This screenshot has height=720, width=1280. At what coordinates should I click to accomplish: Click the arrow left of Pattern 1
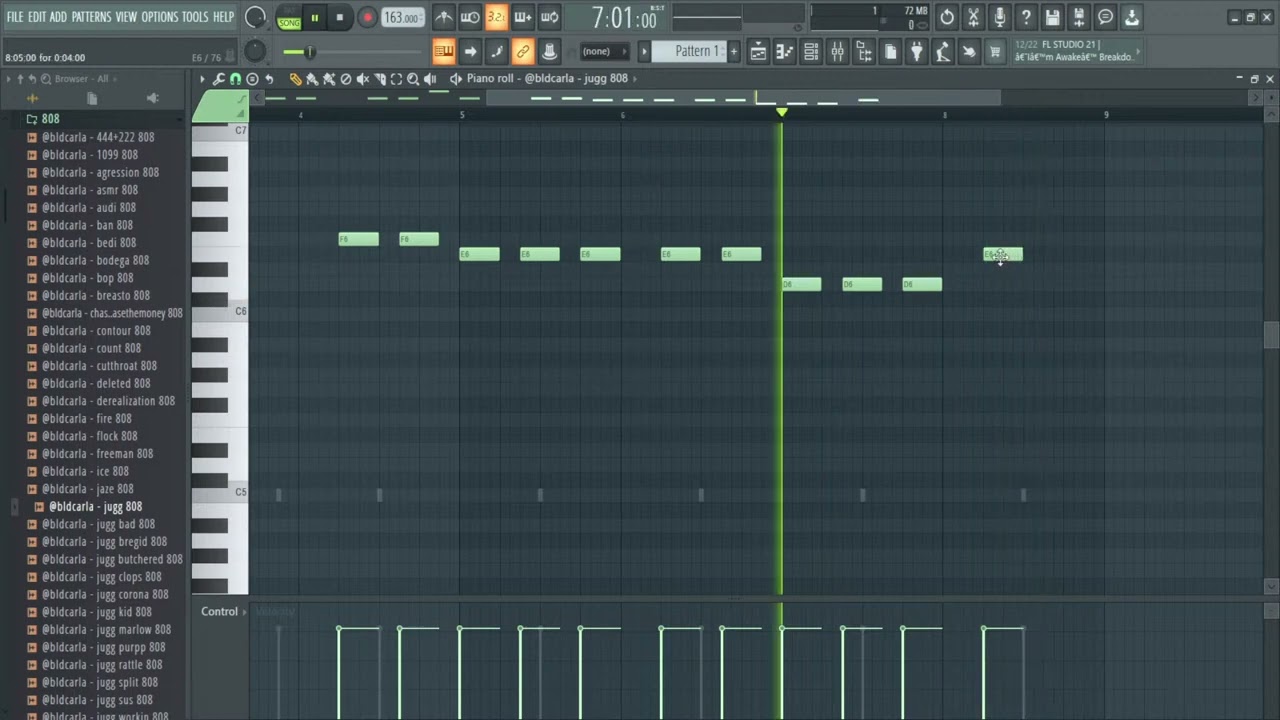coord(644,51)
